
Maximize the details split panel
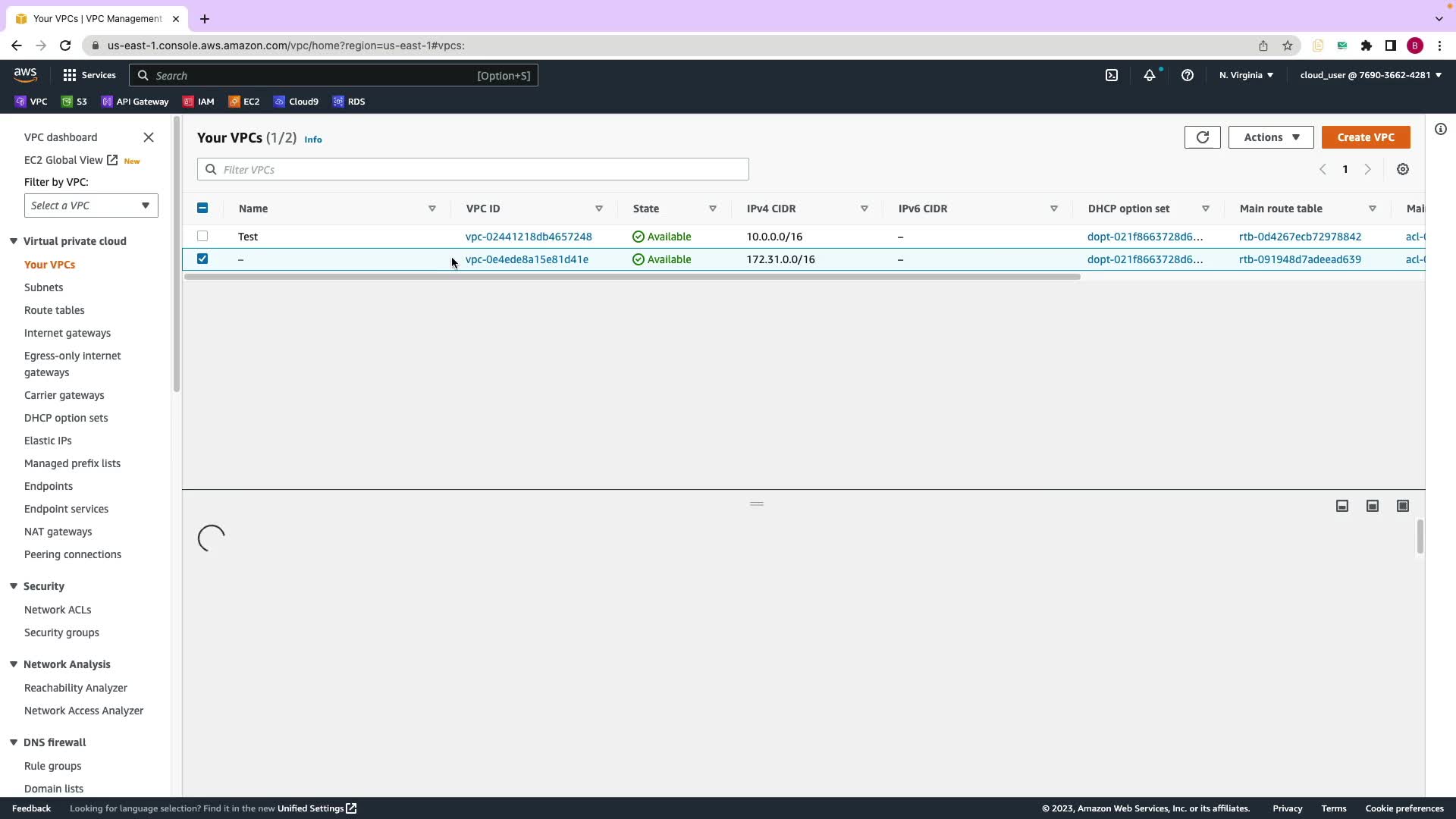click(1403, 506)
